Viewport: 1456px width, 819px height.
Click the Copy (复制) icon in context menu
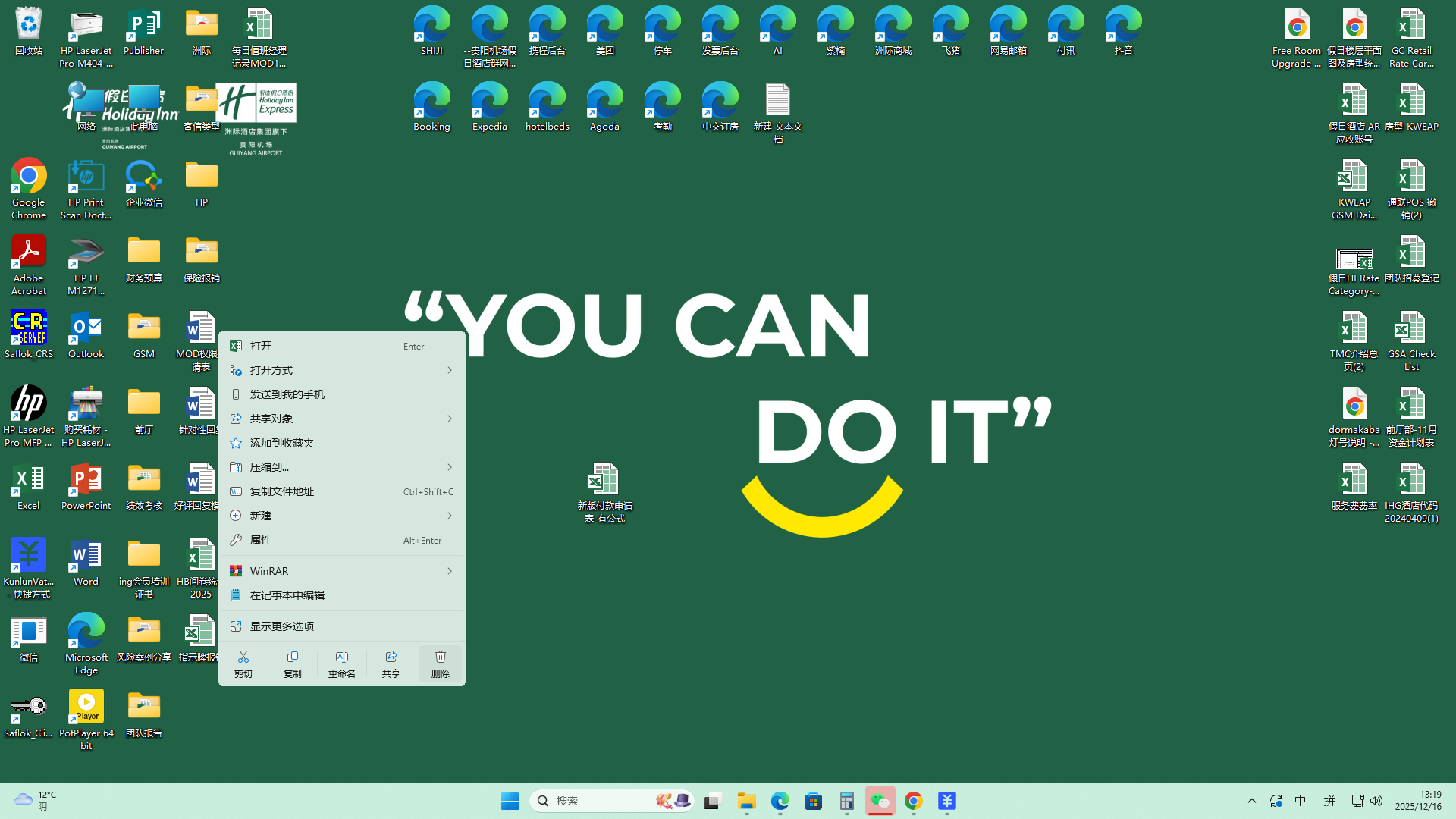[292, 657]
